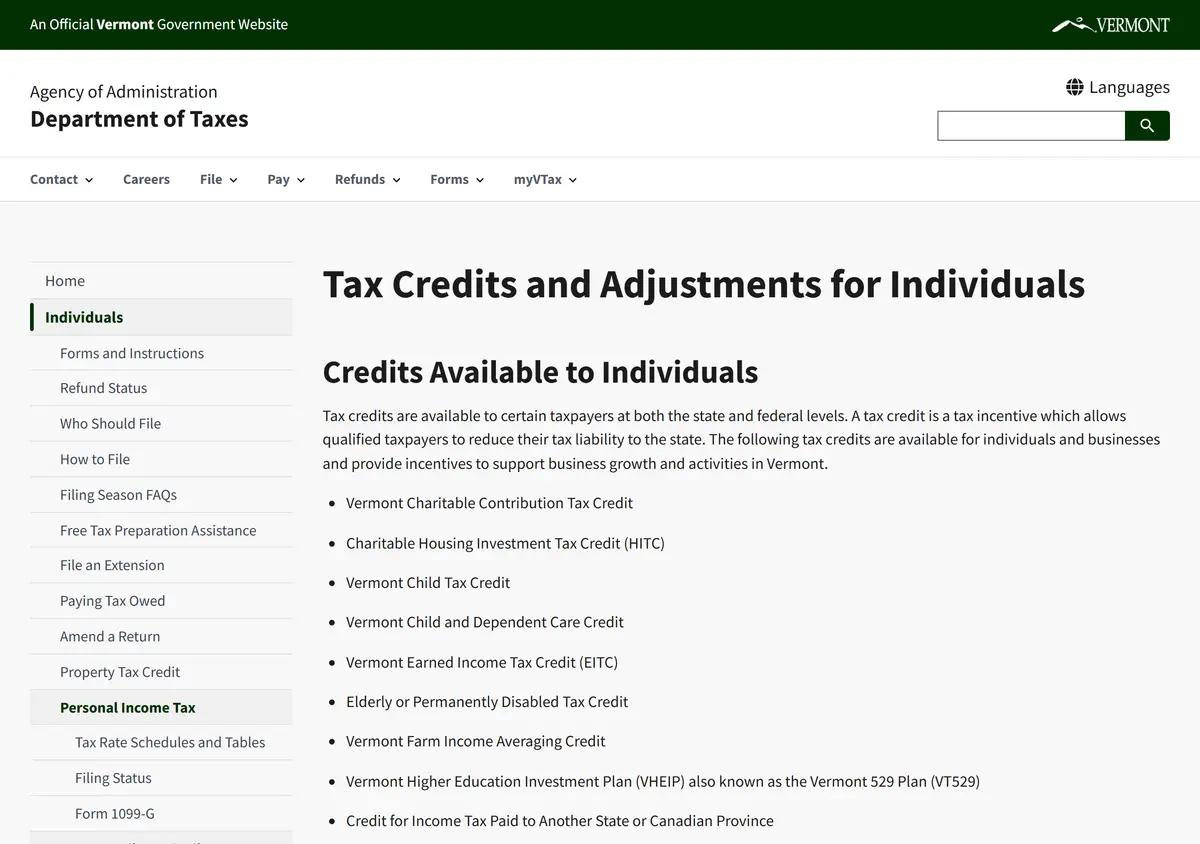Click Credit for Income Tax Paid to Another State

click(560, 821)
